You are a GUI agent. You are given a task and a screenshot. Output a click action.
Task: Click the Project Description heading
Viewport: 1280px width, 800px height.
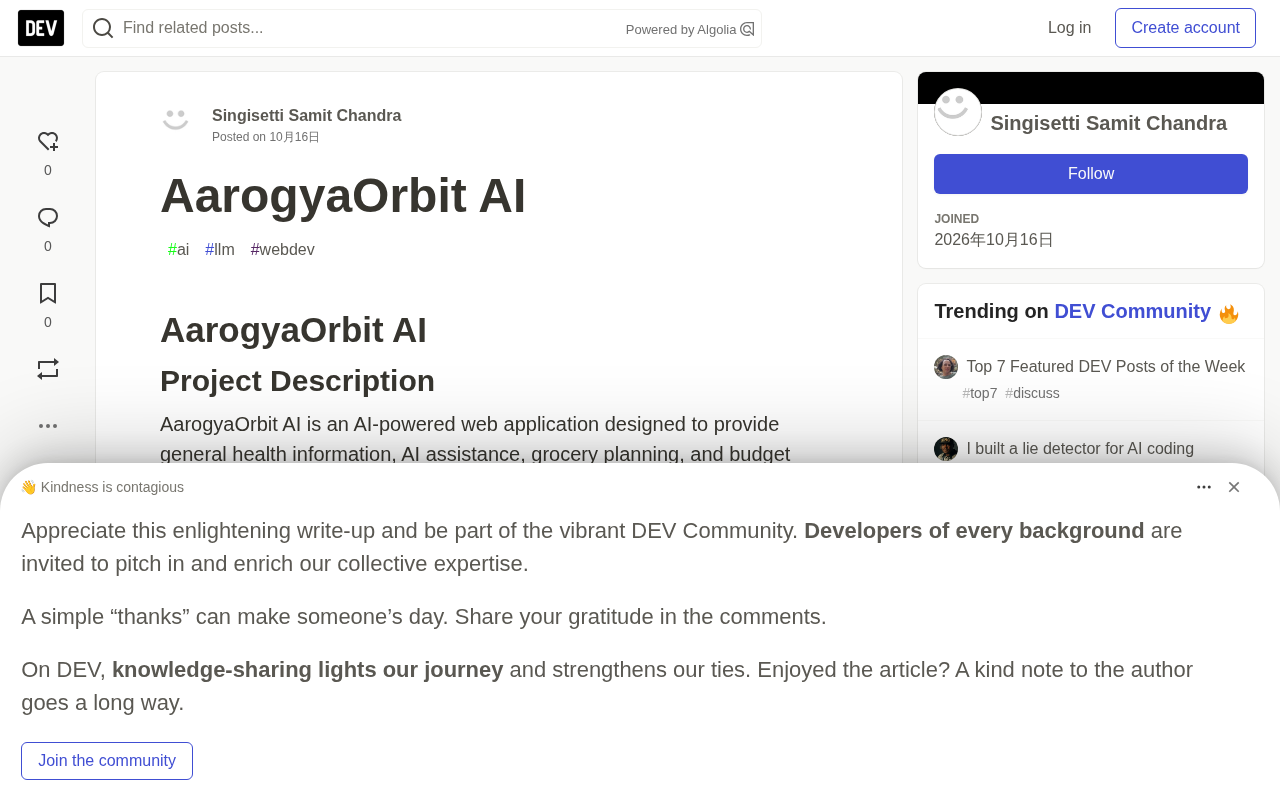point(297,381)
